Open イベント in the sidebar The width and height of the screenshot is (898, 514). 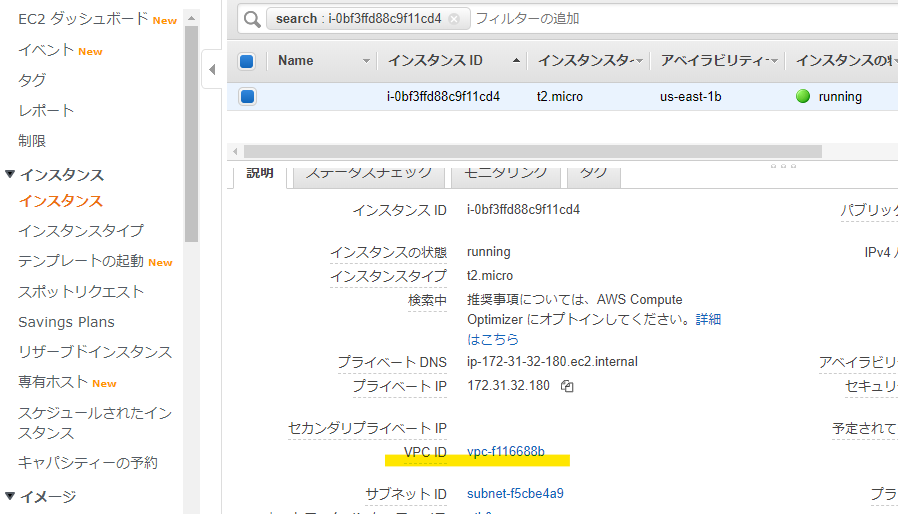point(46,50)
